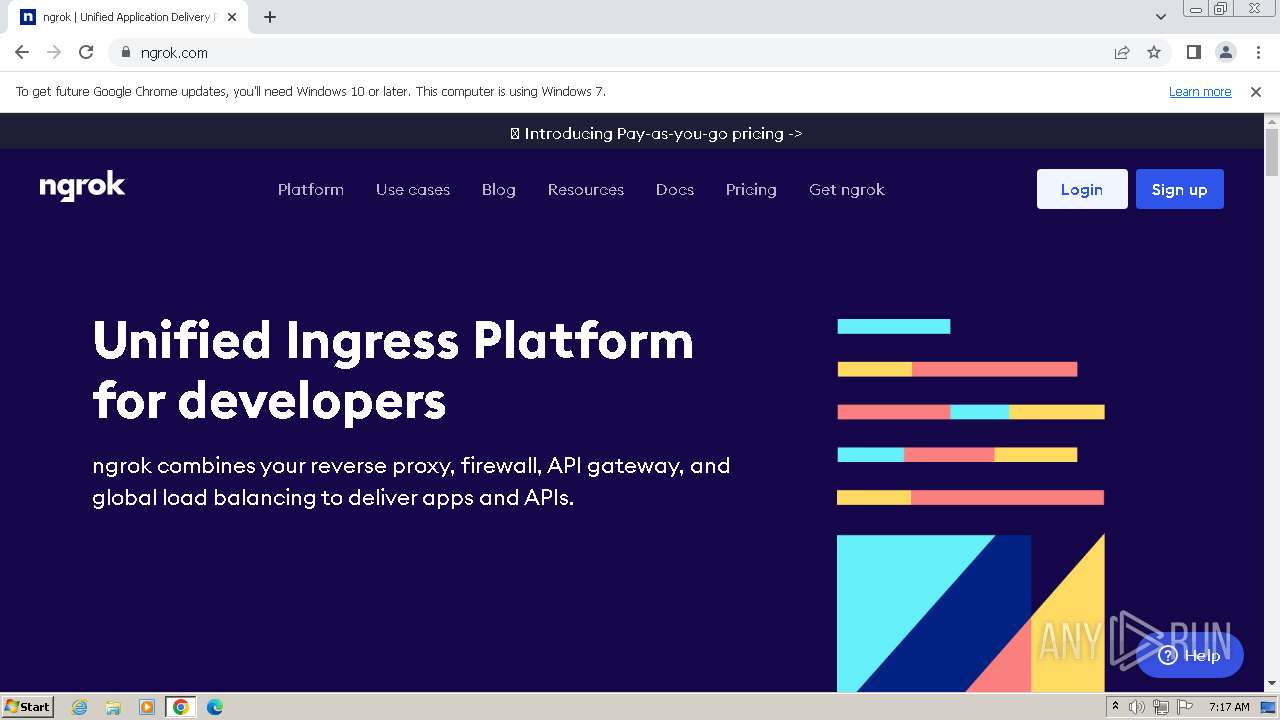Open the Platform menu

(311, 189)
